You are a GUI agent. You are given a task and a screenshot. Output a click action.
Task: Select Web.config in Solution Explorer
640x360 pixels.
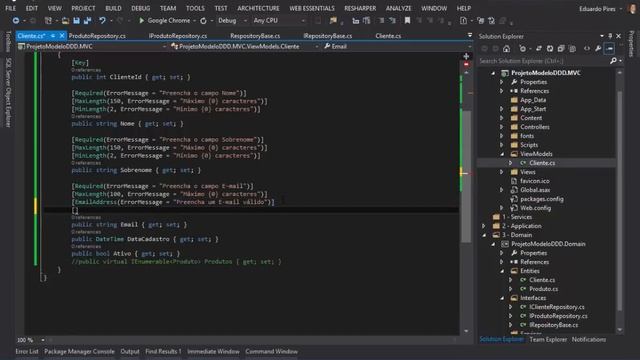click(x=535, y=208)
